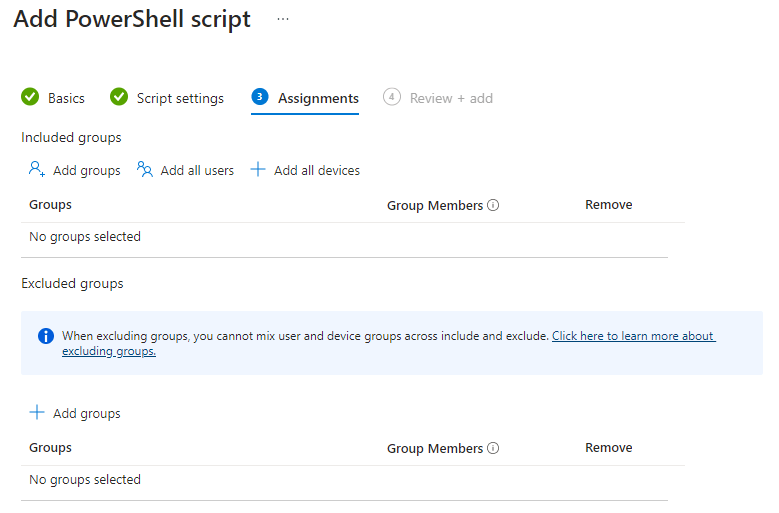Click the green checkmark next to Basics

click(x=30, y=97)
